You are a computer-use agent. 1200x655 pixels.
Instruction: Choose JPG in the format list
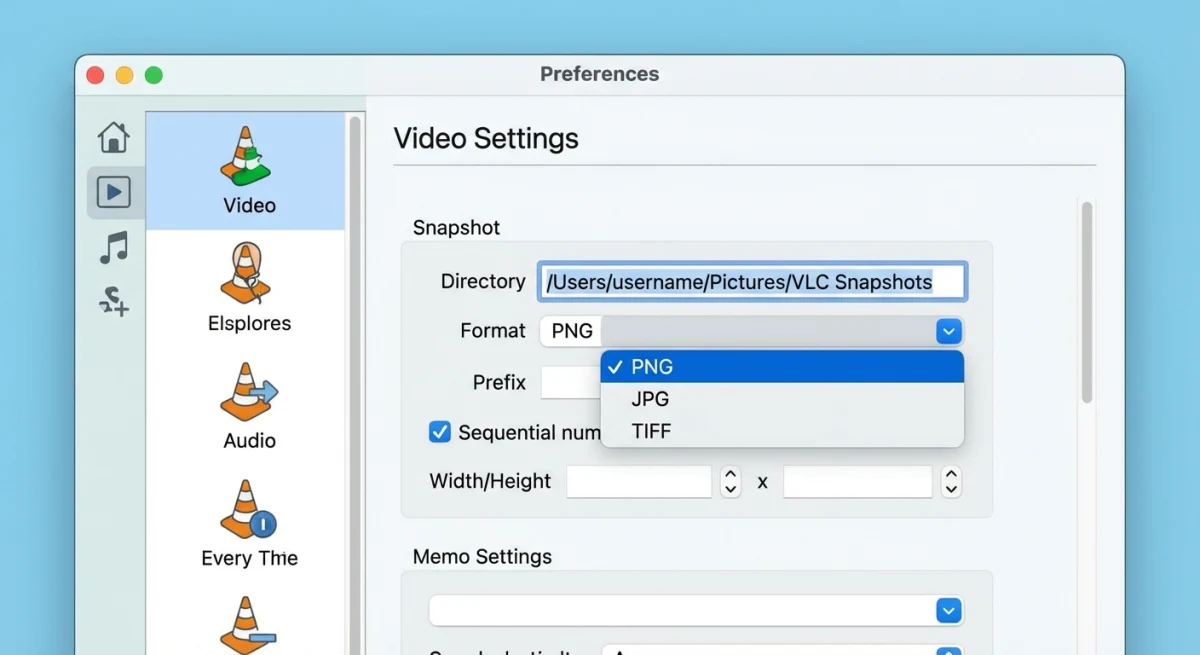pos(782,399)
